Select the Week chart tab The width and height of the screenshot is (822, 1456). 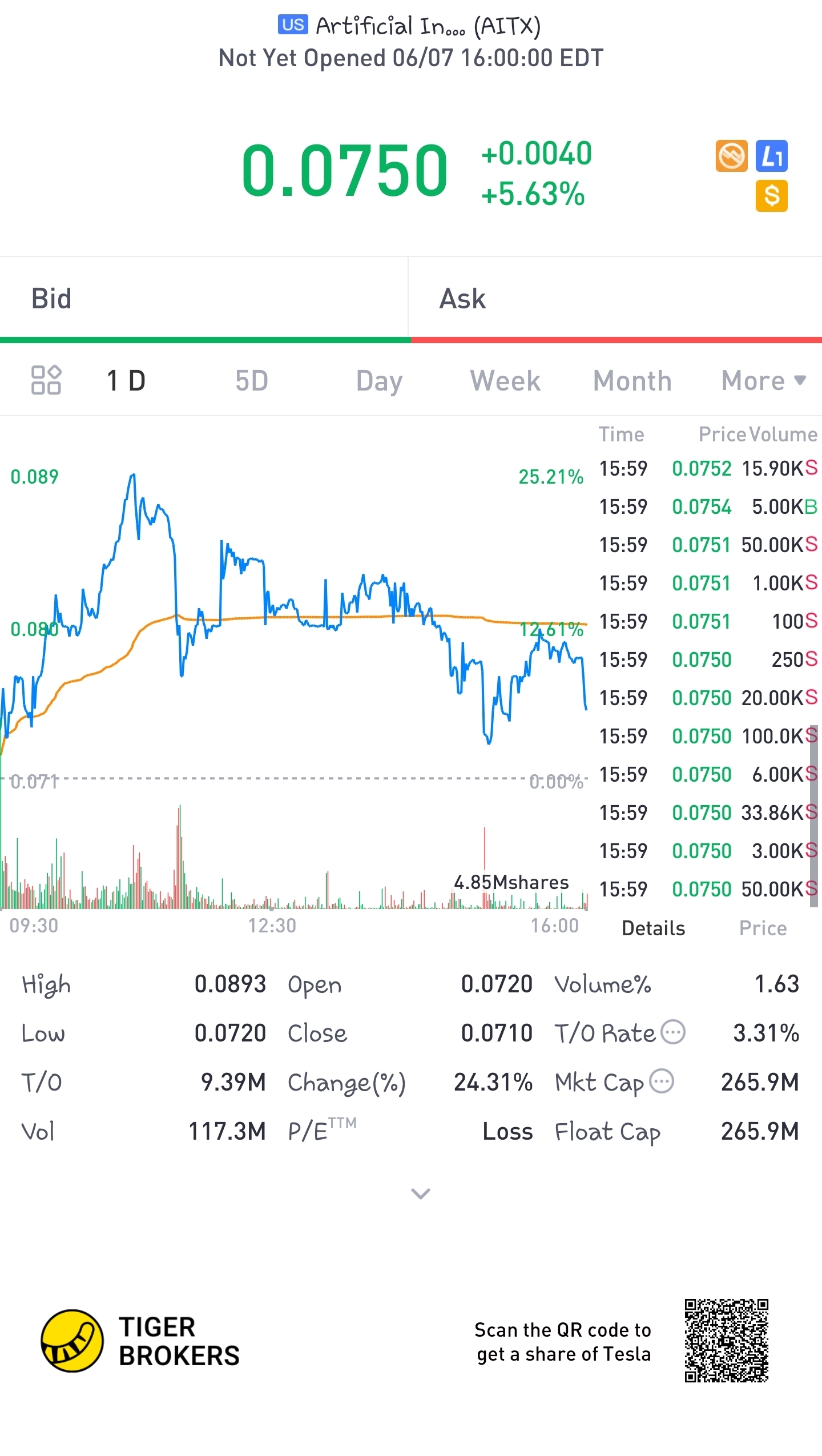pos(505,381)
